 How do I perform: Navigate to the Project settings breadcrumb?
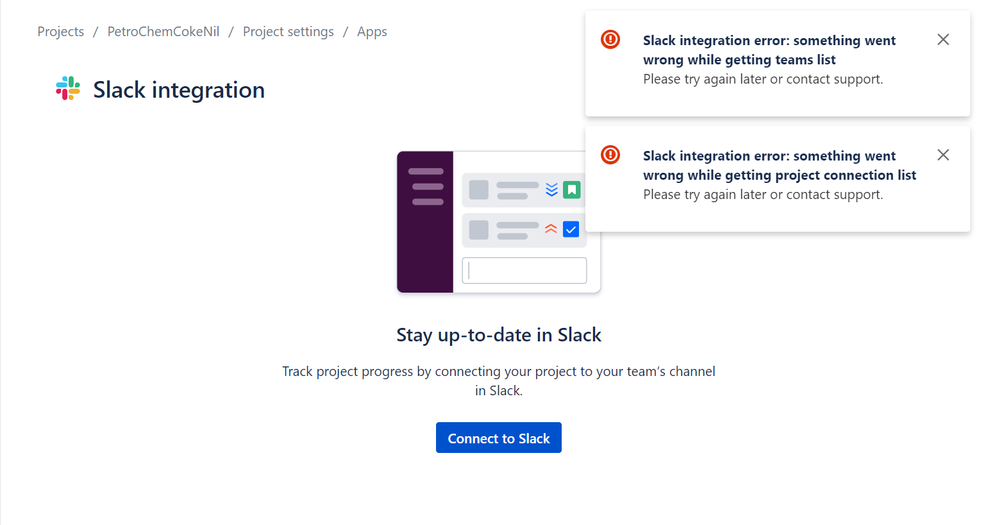click(x=288, y=32)
